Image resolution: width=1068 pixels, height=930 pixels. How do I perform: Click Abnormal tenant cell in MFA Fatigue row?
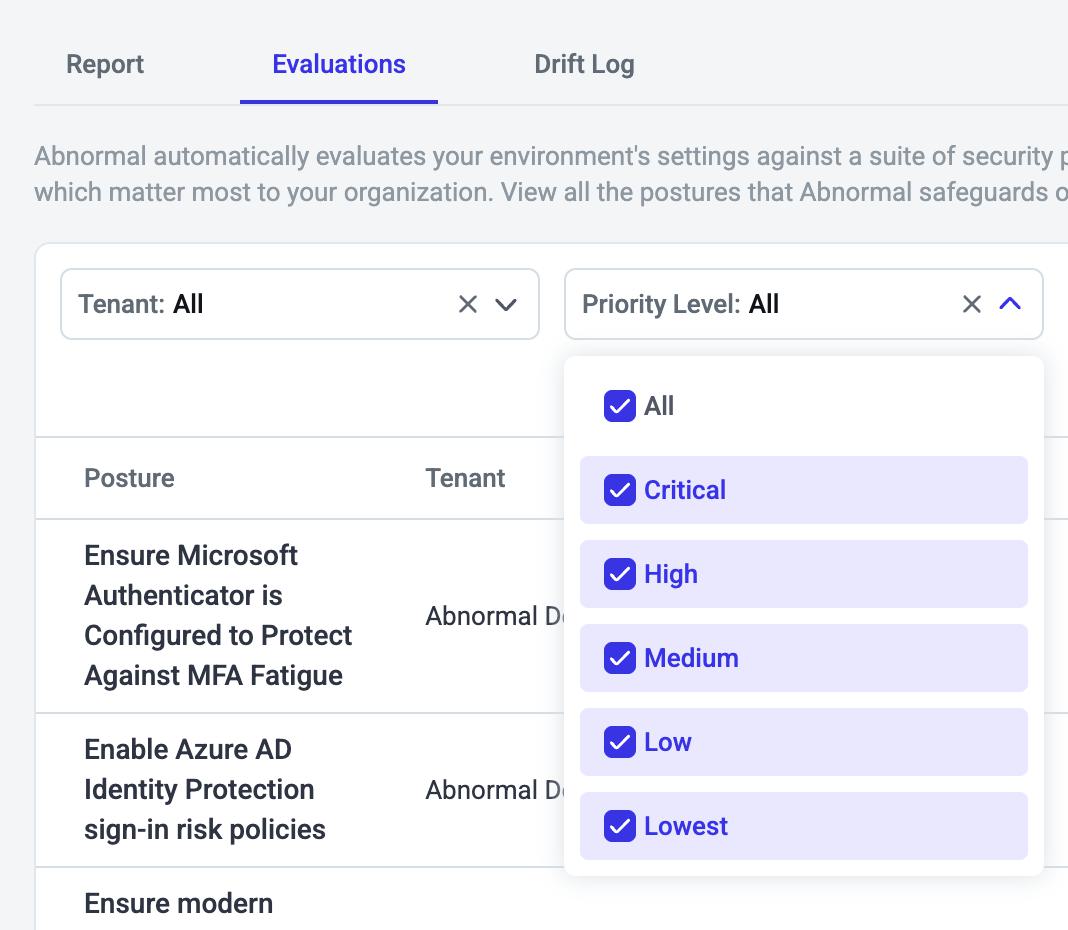click(x=494, y=616)
